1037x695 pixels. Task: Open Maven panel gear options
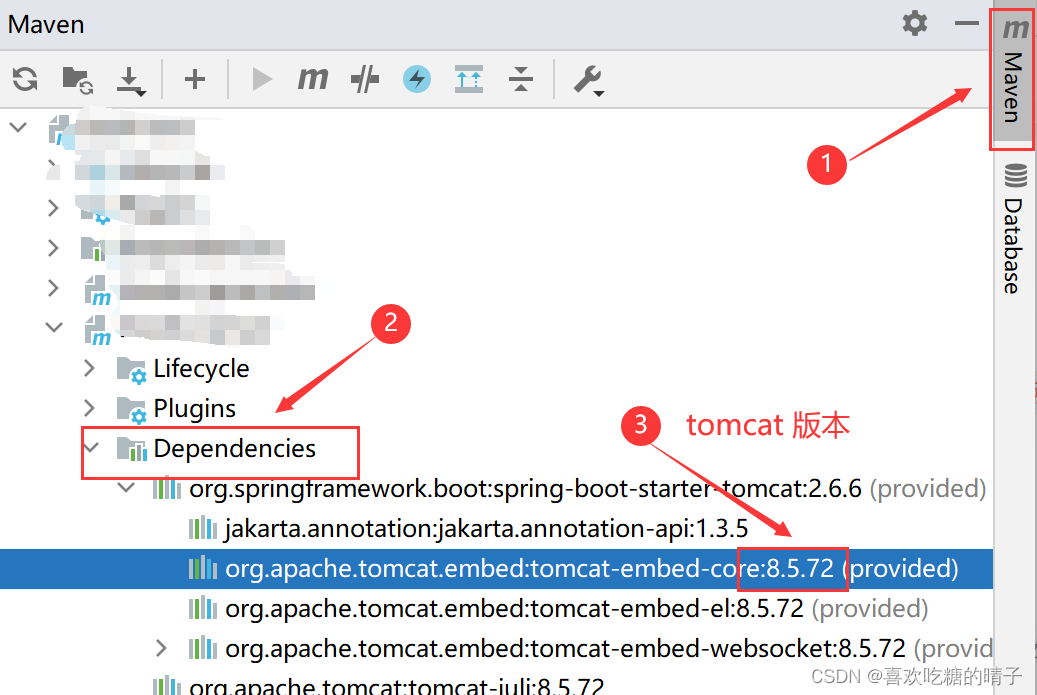coord(915,24)
